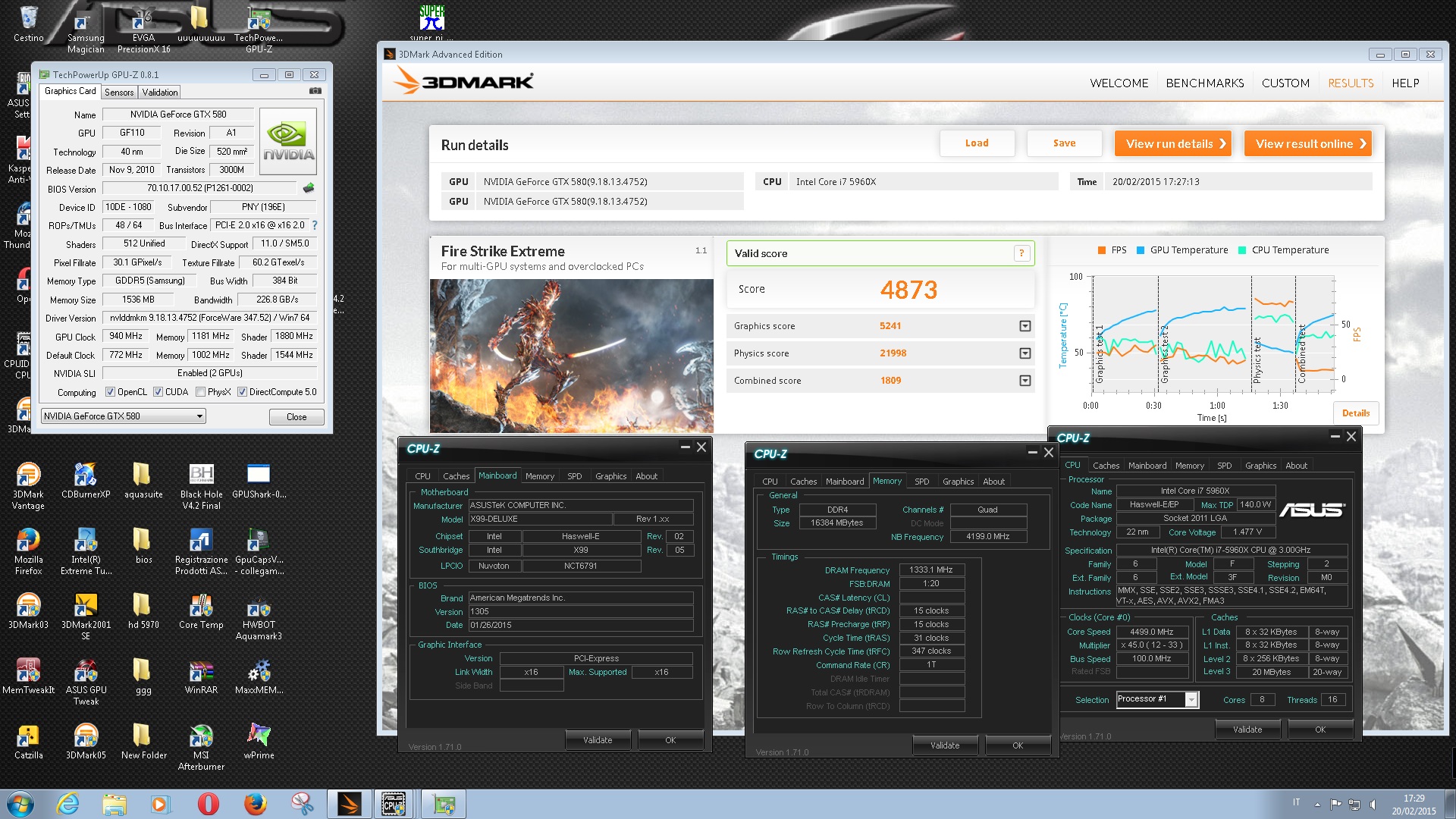The image size is (1456, 819).
Task: Open Intel Extreme Tuning shortcut
Action: (x=86, y=551)
